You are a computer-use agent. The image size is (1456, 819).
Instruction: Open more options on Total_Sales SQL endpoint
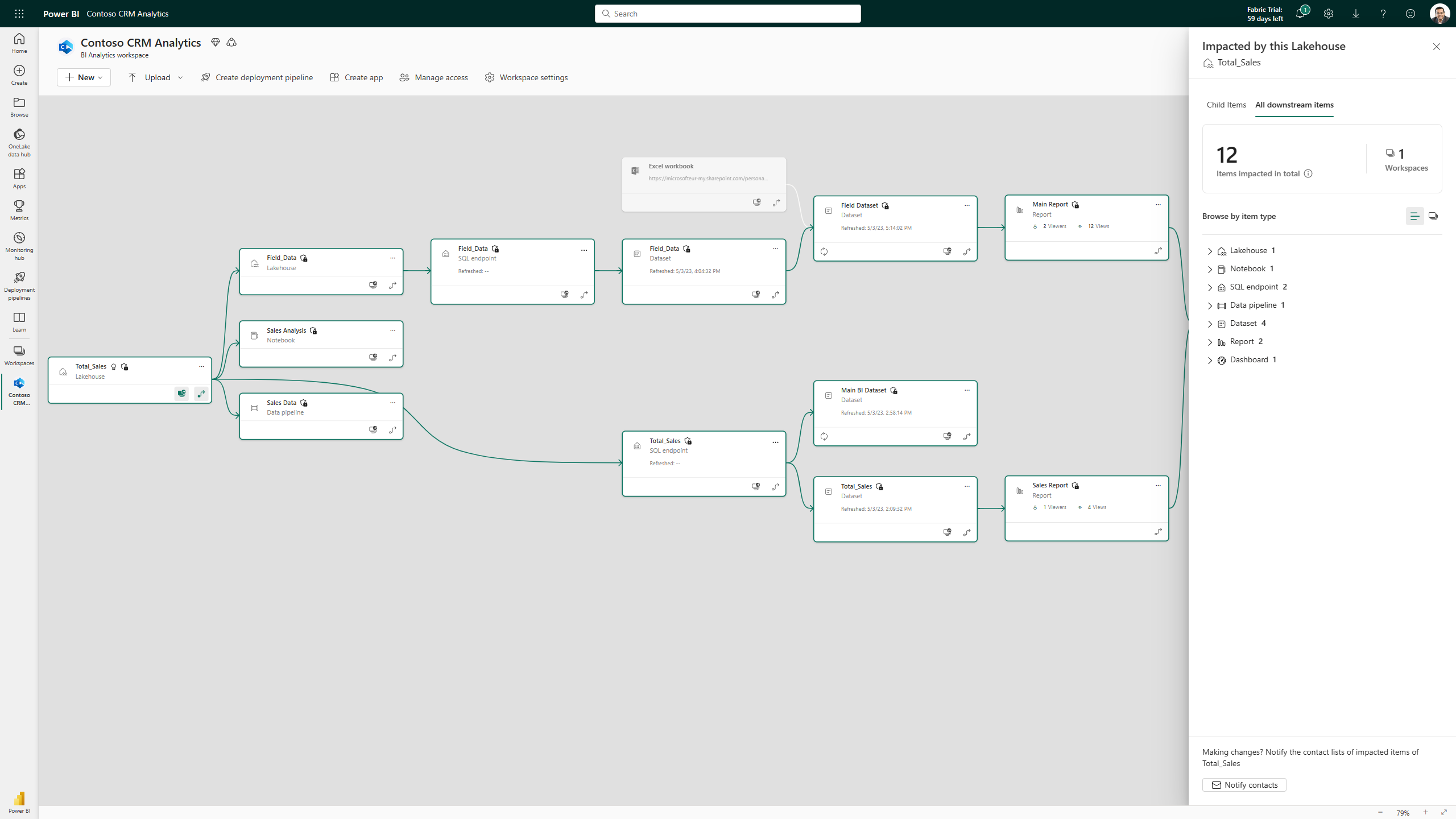[775, 442]
